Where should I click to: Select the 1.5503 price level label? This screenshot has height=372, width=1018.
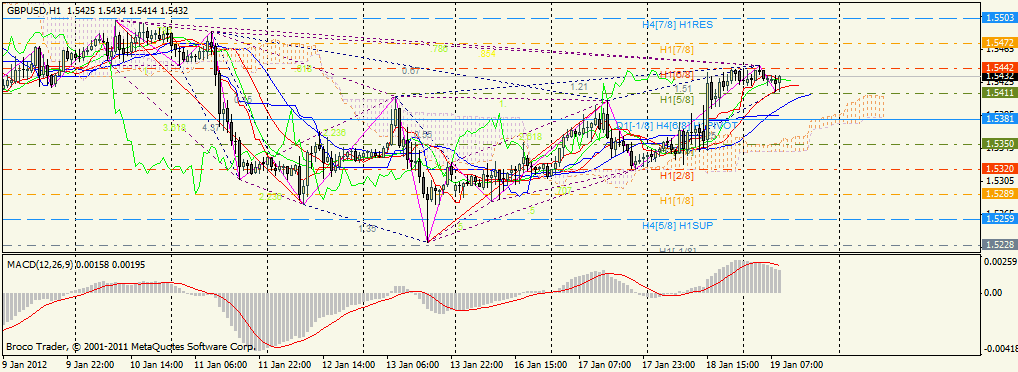pyautogui.click(x=1000, y=18)
